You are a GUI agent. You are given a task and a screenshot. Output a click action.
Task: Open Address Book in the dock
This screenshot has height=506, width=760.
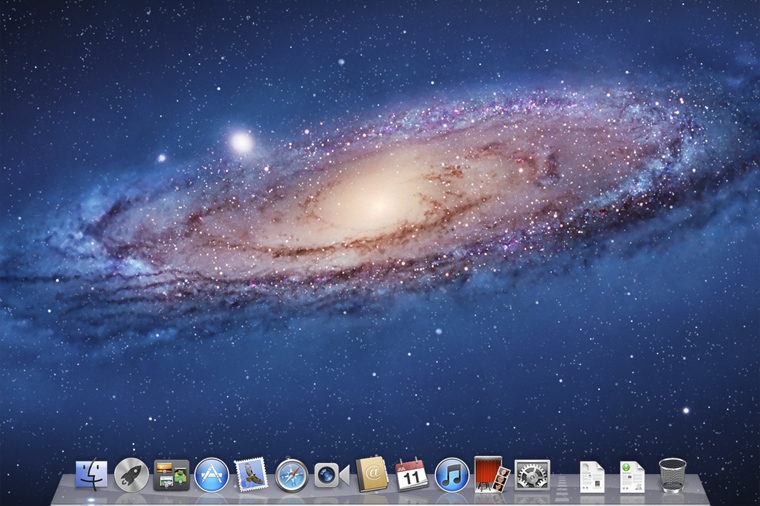372,474
